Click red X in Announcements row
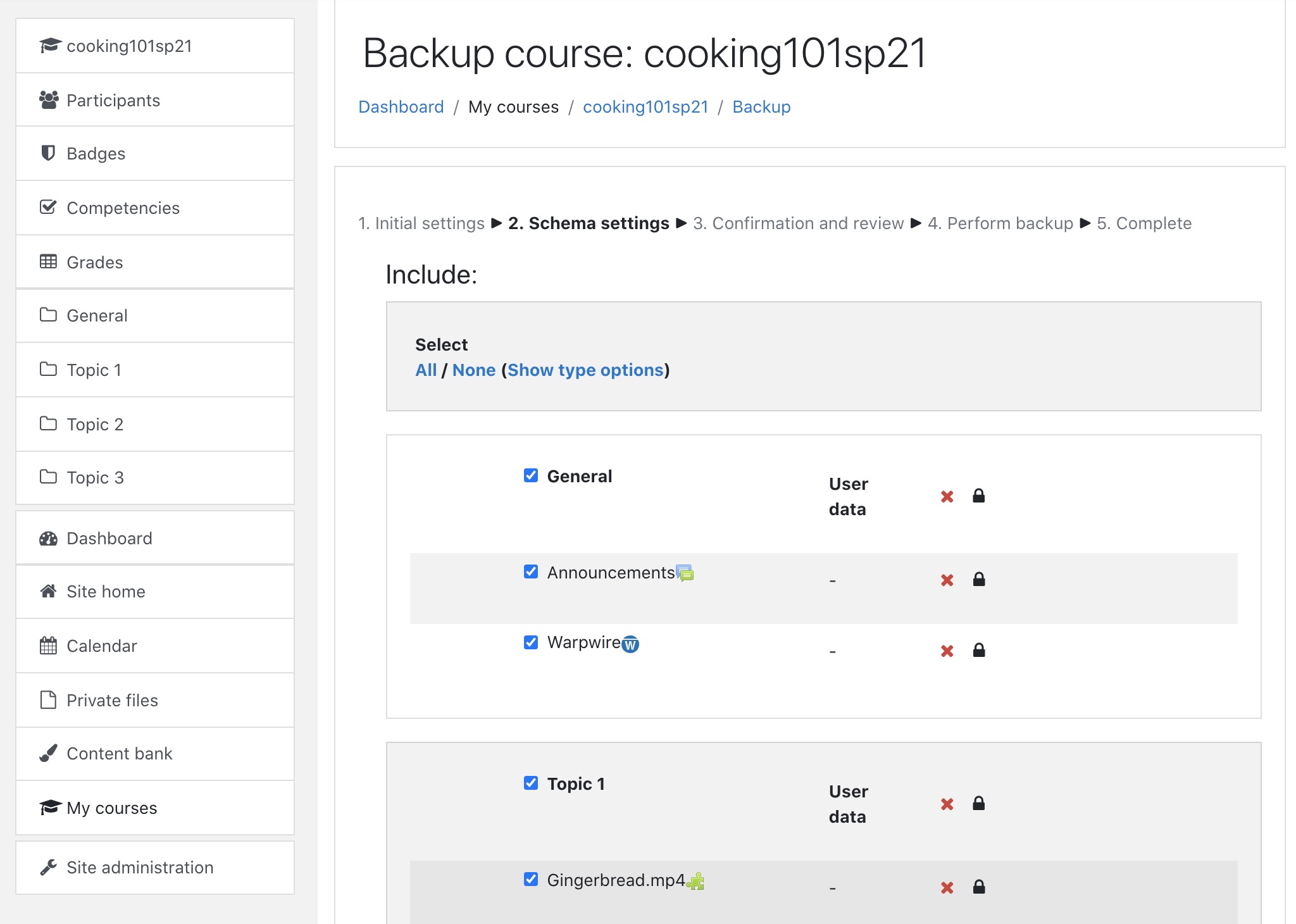The height and width of the screenshot is (924, 1296). click(x=947, y=580)
